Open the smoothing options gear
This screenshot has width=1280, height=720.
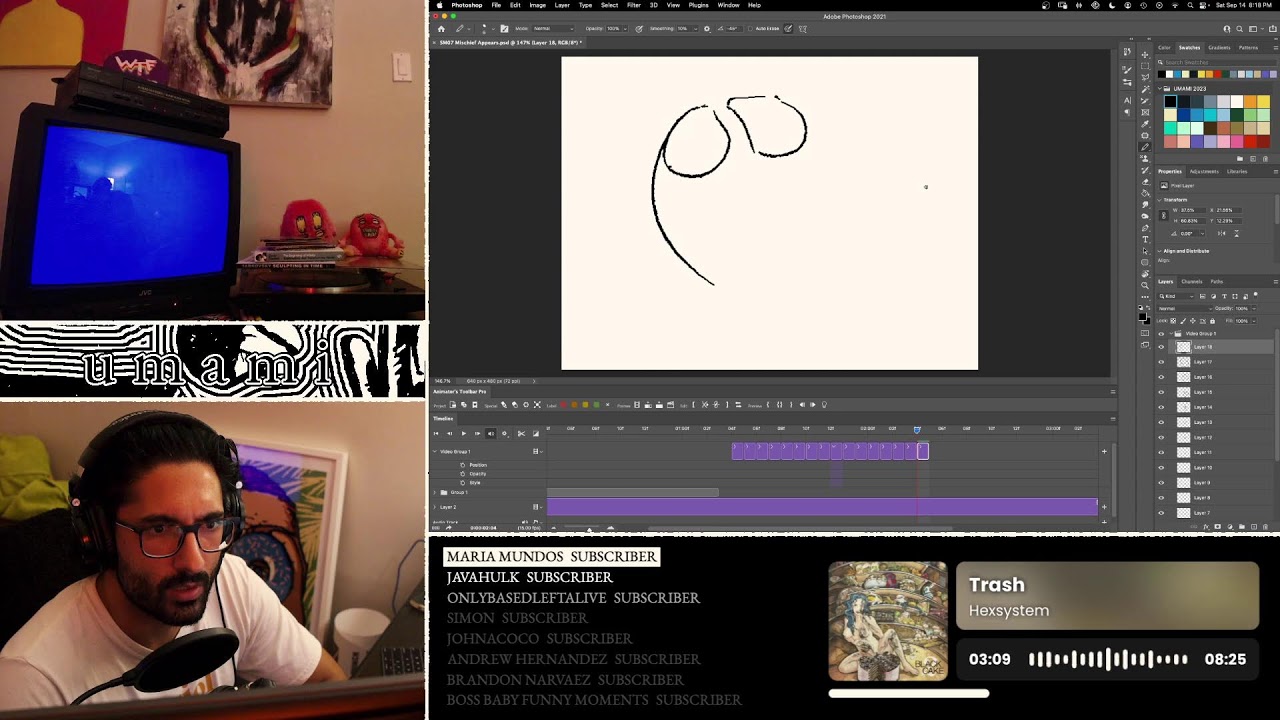coord(707,28)
